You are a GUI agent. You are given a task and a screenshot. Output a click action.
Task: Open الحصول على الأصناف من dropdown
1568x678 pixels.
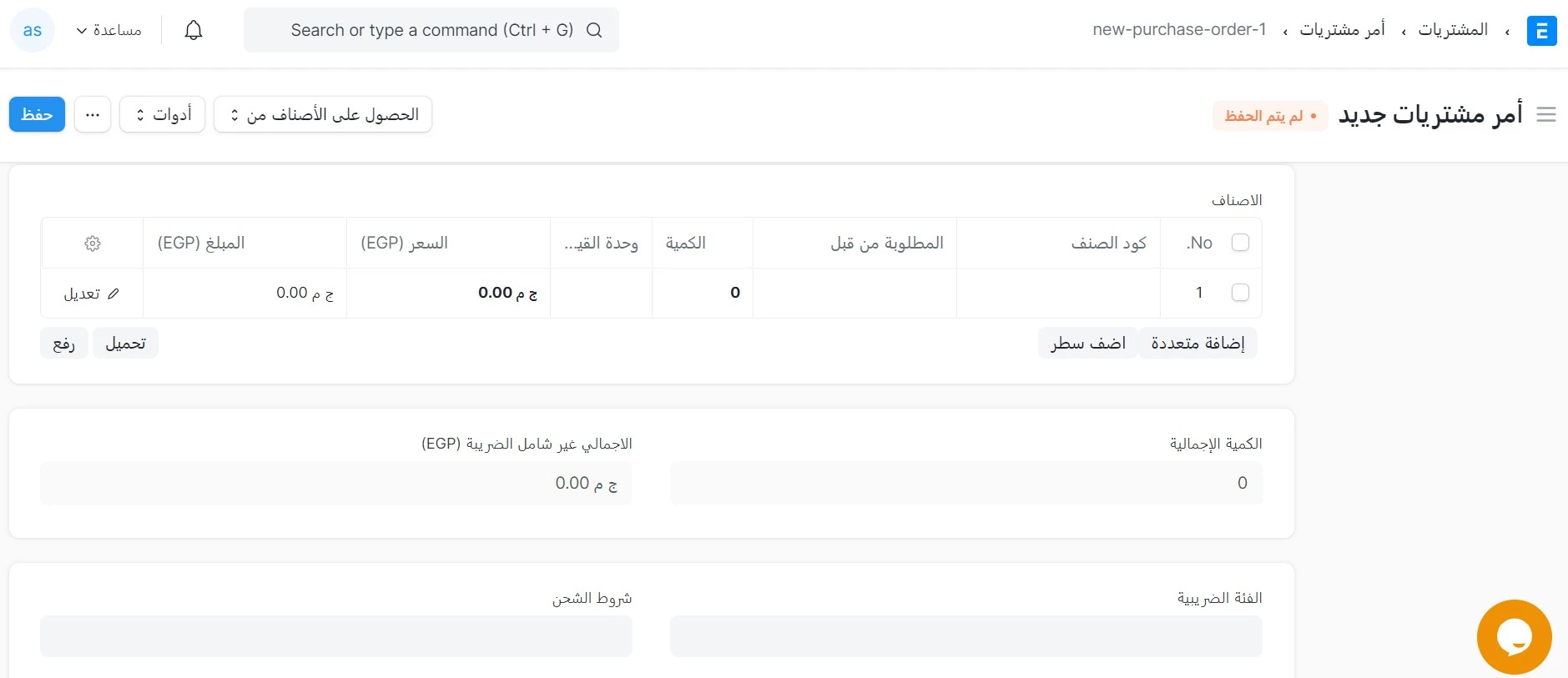[x=323, y=114]
